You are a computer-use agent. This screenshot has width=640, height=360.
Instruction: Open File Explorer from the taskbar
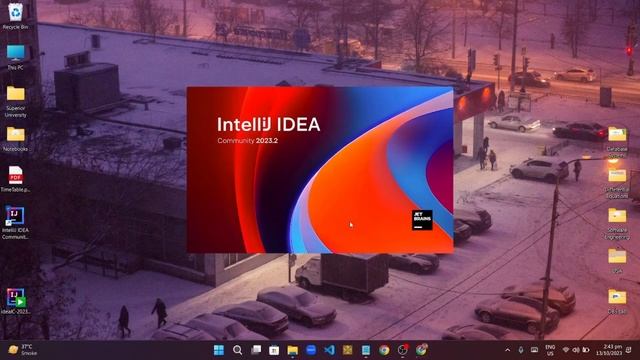tap(292, 350)
